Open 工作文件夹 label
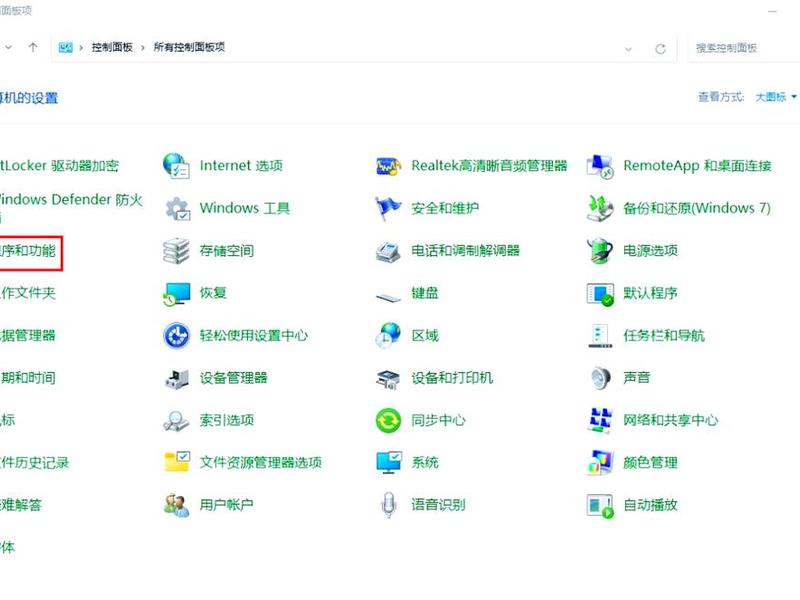Viewport: 800px width, 600px height. [x=28, y=293]
